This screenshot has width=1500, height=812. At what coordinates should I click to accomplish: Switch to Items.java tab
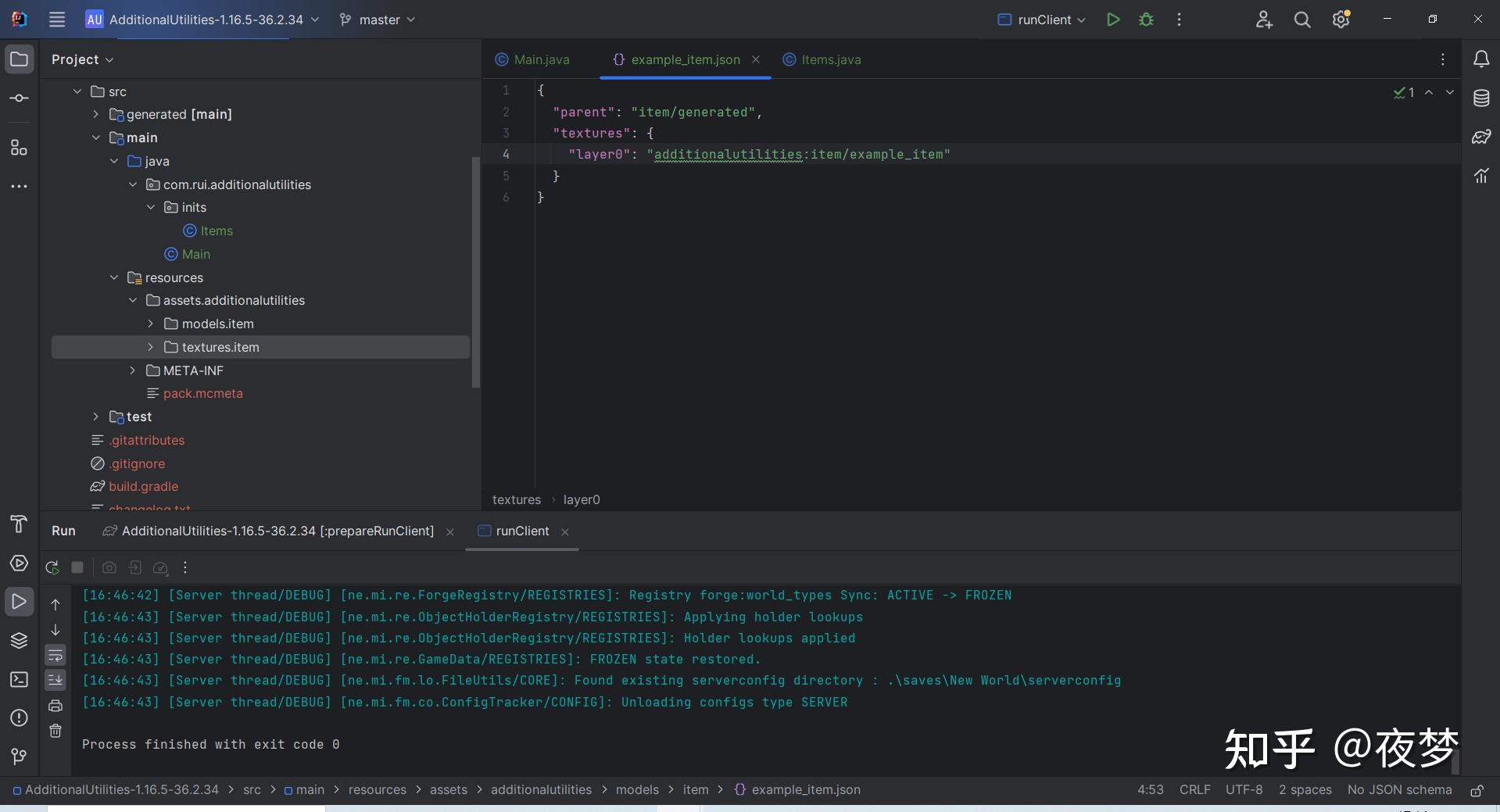coord(822,59)
